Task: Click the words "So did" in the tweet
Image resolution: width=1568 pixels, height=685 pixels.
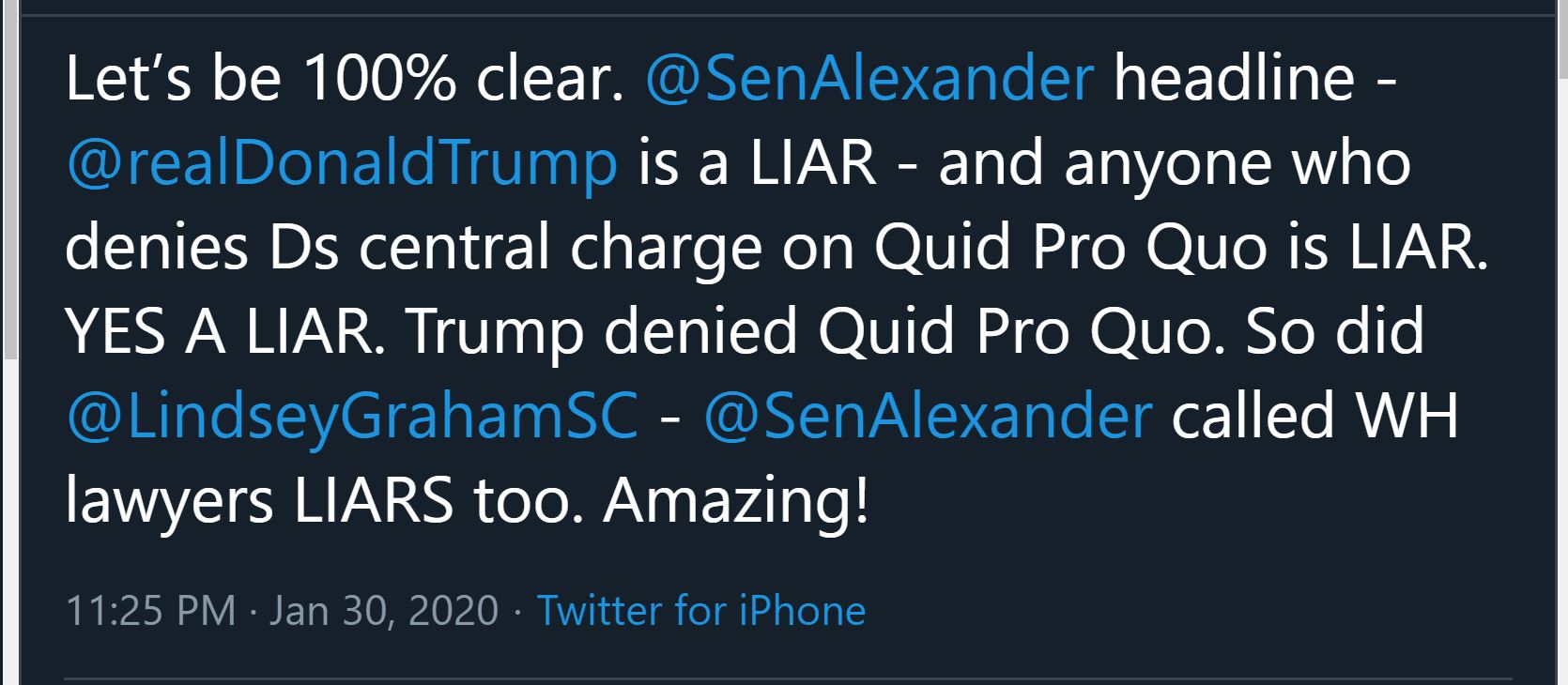Action: point(1334,331)
